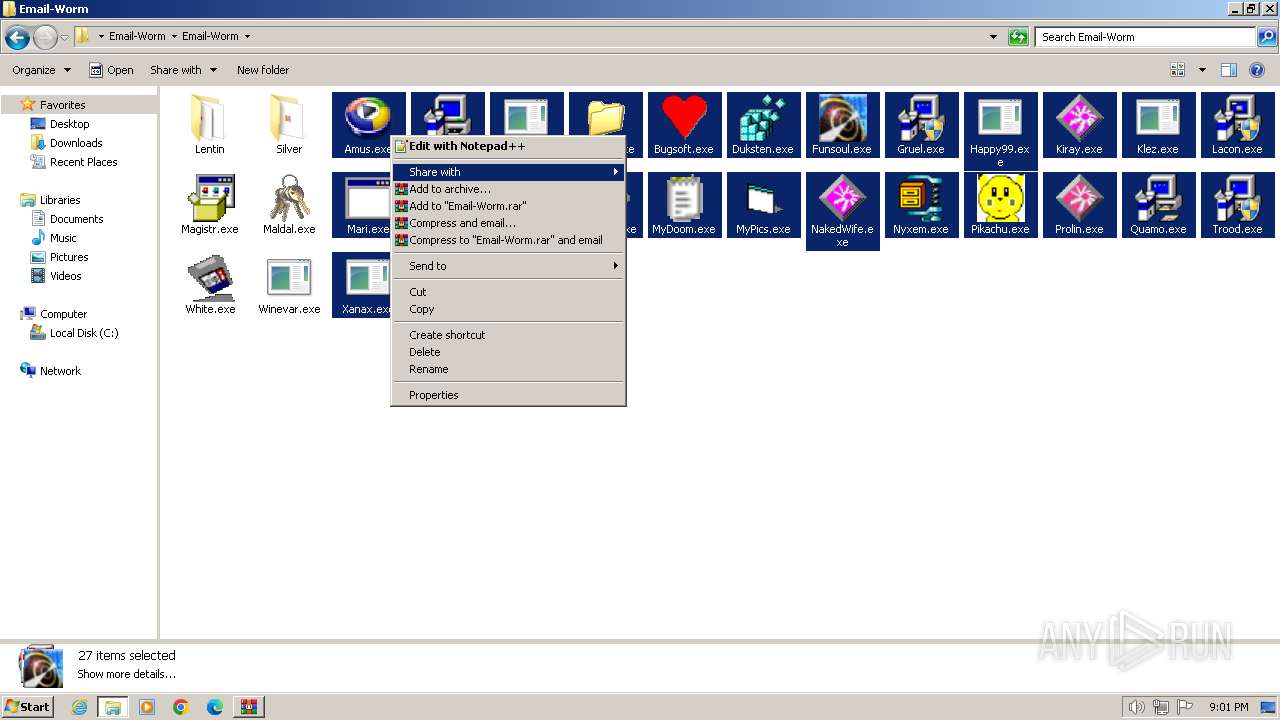Open the Help question mark icon
1280x720 pixels.
coord(1257,70)
